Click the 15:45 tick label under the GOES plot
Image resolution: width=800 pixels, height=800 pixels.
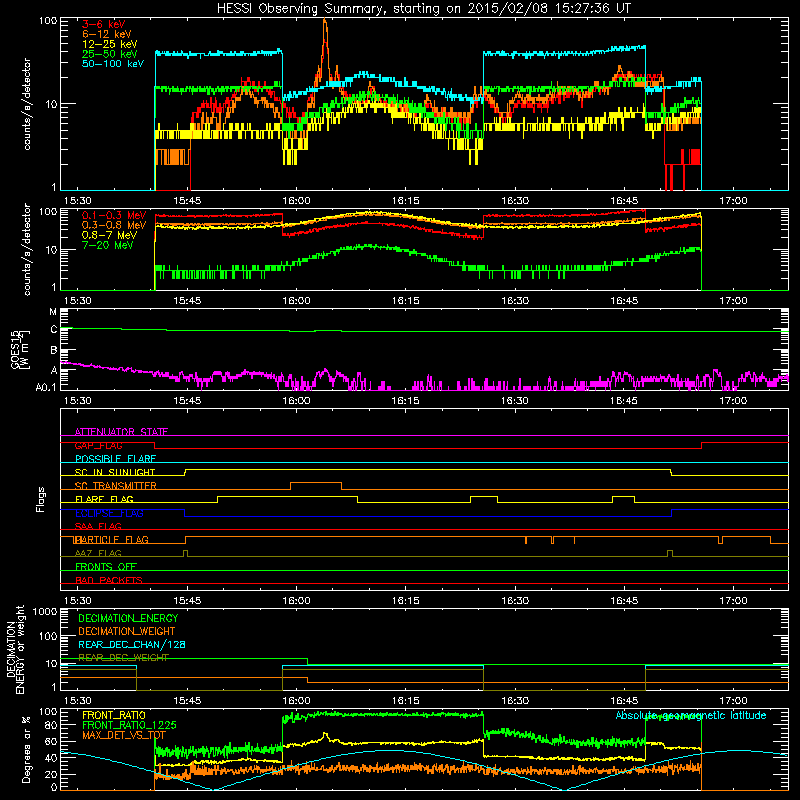(x=187, y=401)
